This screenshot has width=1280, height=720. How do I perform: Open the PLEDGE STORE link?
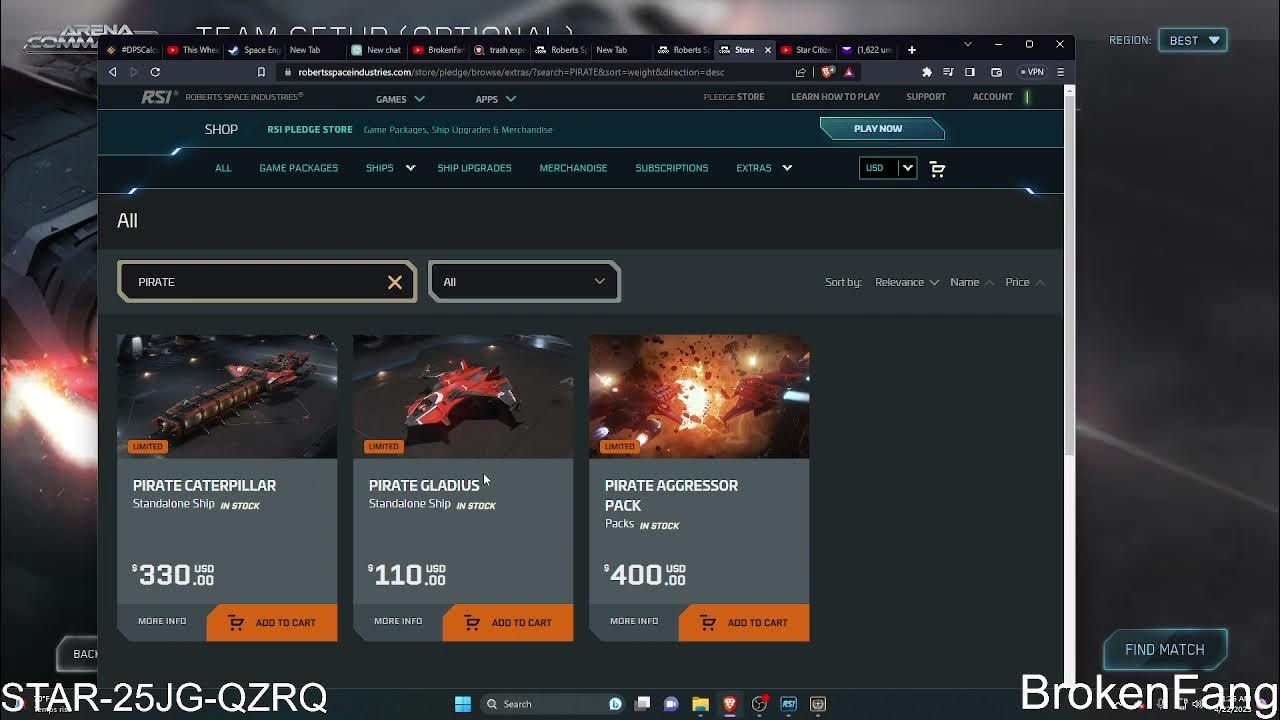click(733, 97)
